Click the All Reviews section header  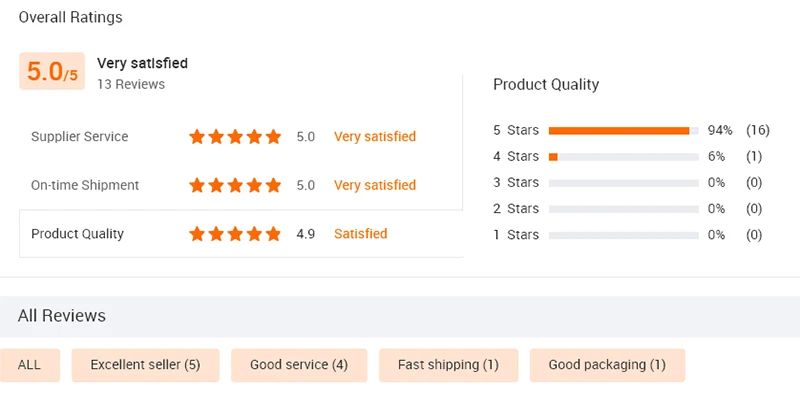point(62,316)
